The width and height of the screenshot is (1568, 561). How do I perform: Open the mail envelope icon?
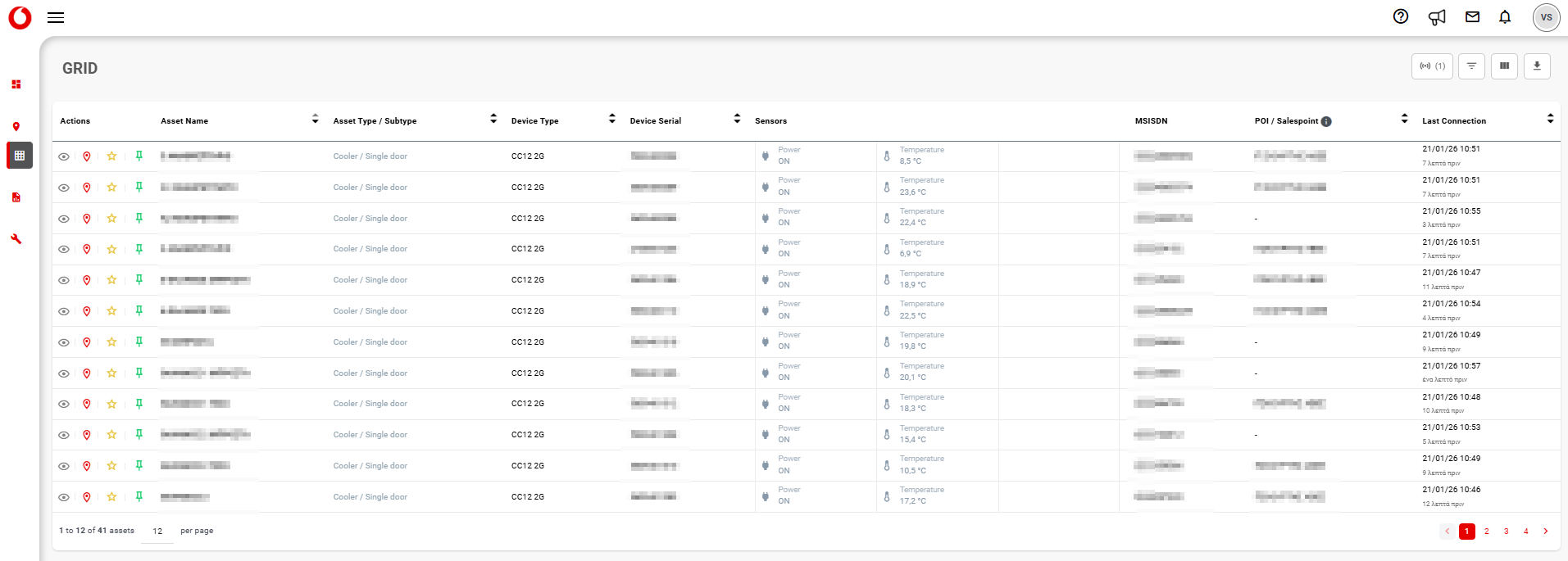point(1473,16)
